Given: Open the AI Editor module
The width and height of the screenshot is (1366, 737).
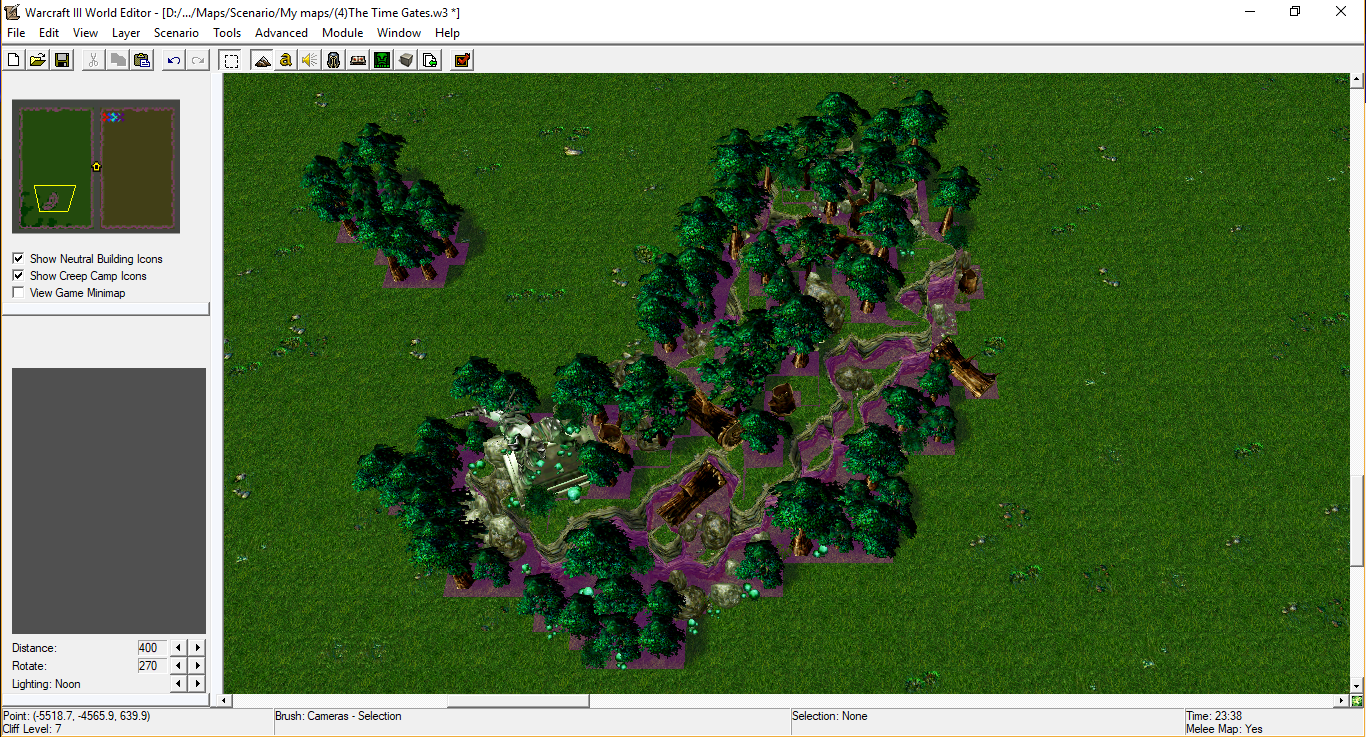Looking at the screenshot, I should tap(382, 60).
